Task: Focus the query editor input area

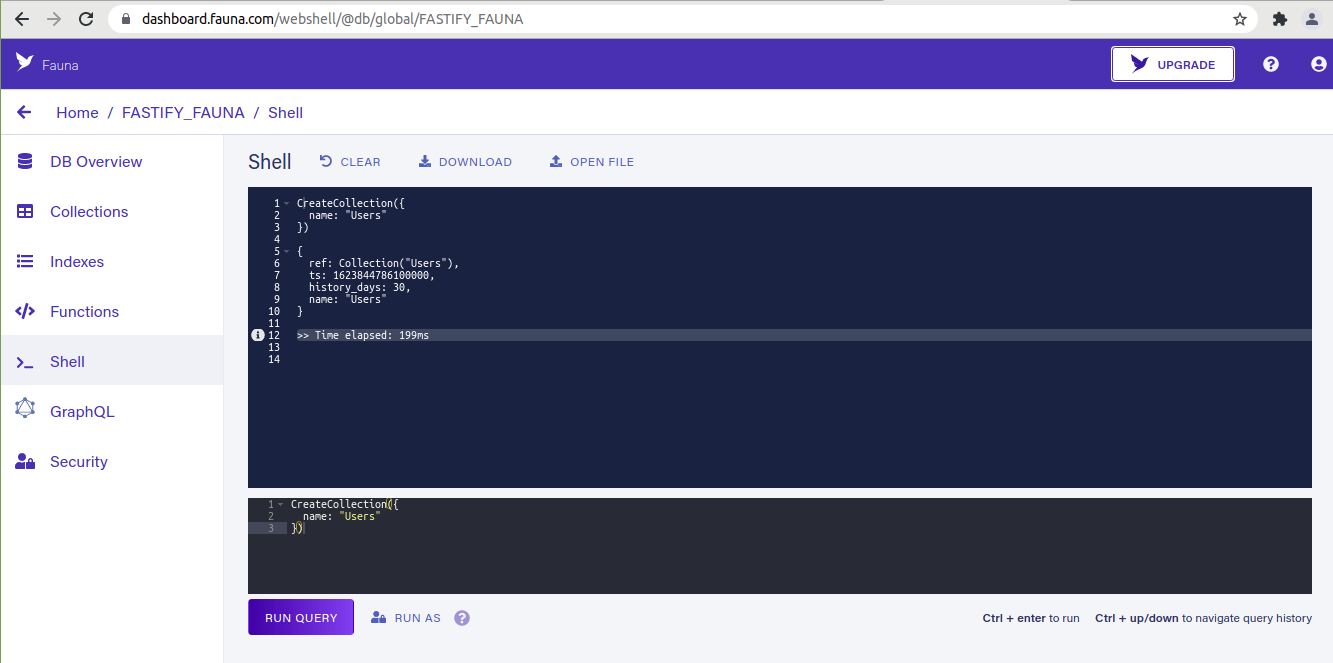Action: (780, 546)
